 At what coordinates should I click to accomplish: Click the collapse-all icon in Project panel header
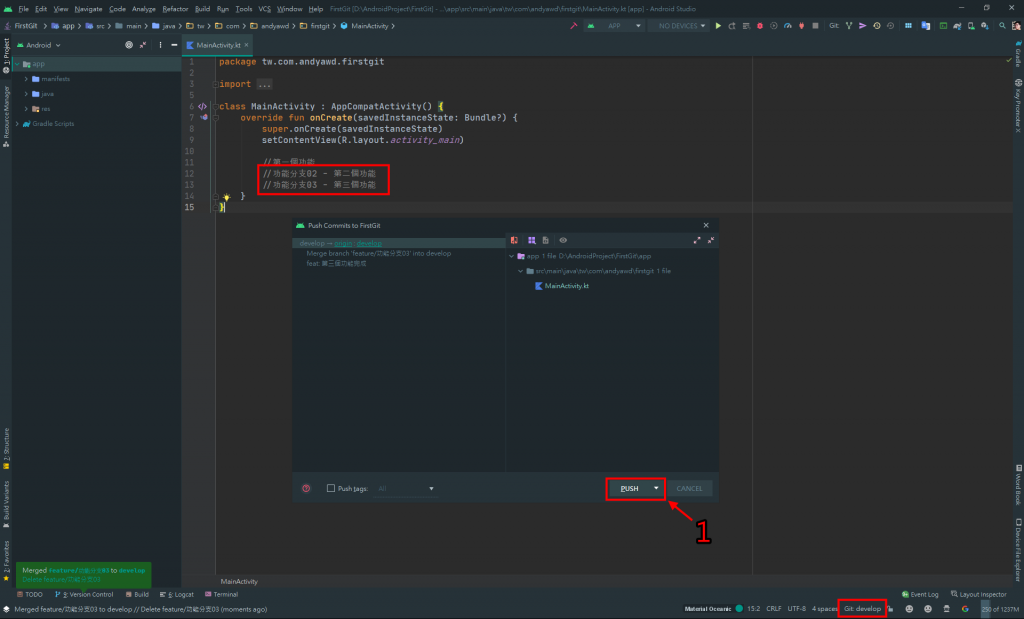(x=142, y=45)
